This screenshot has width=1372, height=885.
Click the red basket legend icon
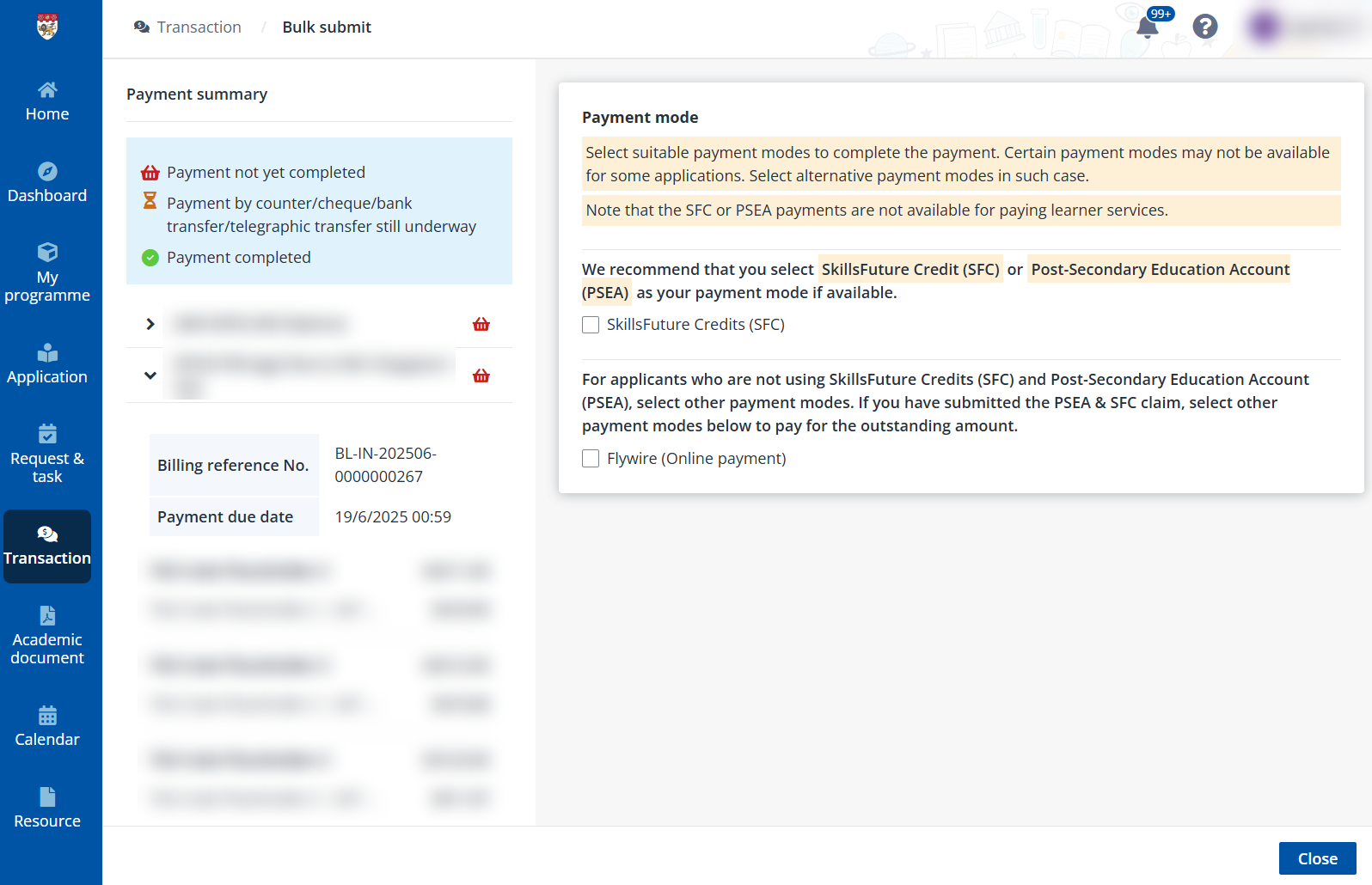coord(150,173)
